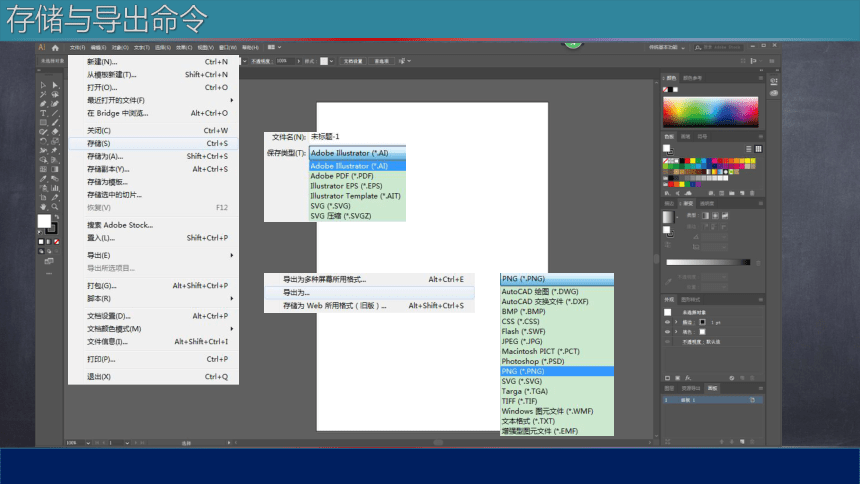This screenshot has width=860, height=484.
Task: Set paint to None in toolbox
Action: click(56, 241)
